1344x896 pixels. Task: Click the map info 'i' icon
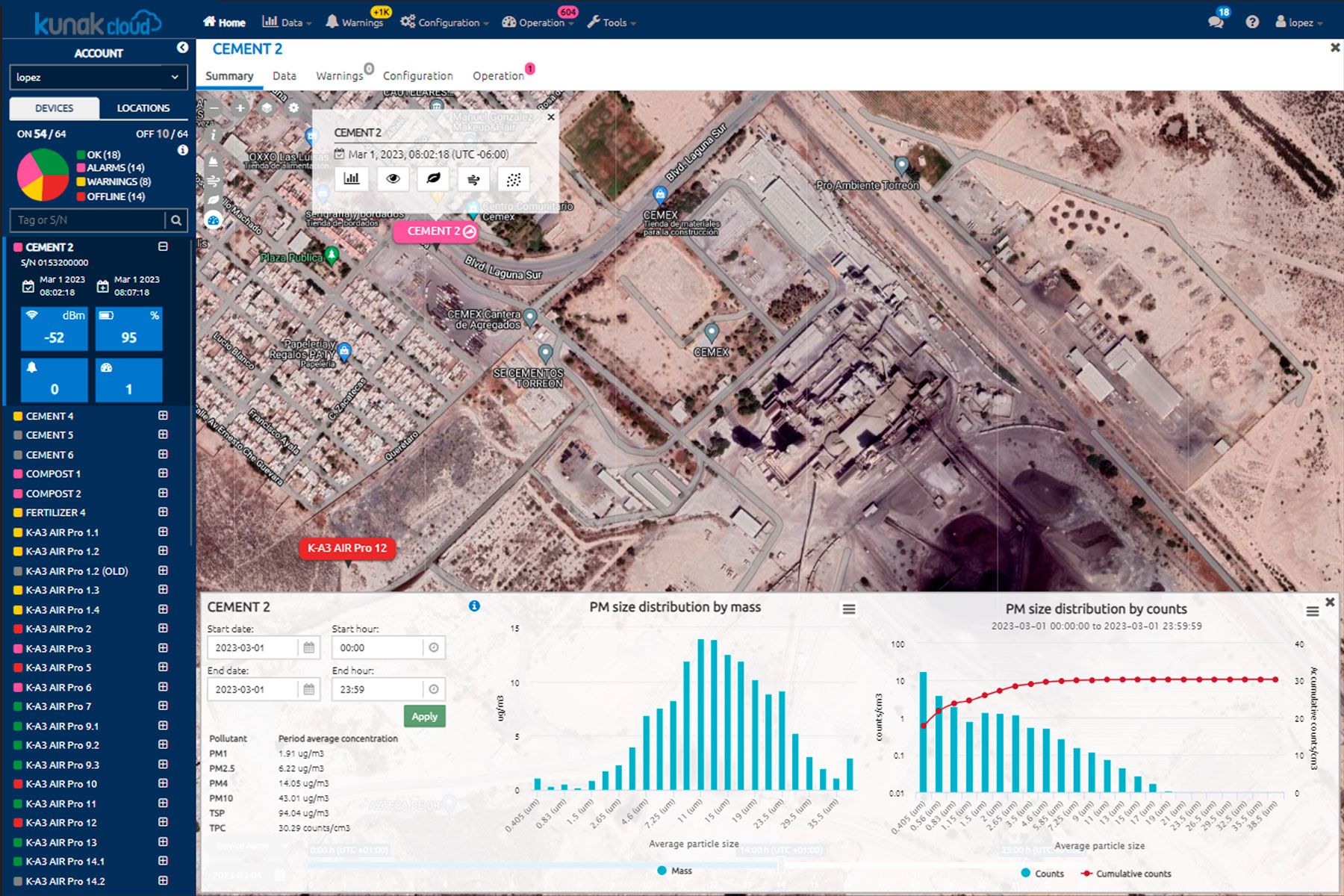click(x=214, y=135)
